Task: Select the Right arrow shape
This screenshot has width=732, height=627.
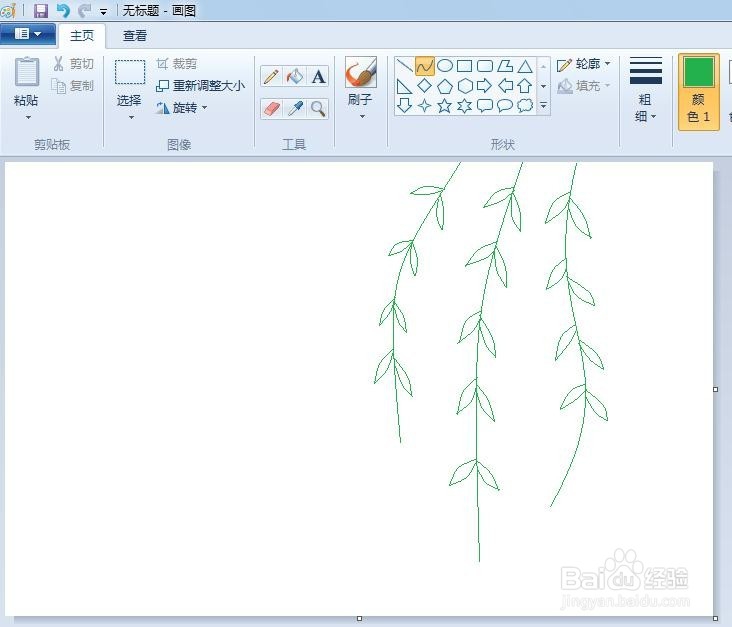Action: point(485,86)
